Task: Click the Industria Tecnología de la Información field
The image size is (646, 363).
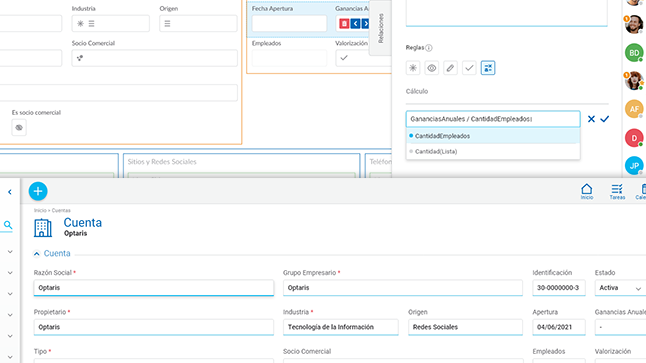Action: [341, 327]
